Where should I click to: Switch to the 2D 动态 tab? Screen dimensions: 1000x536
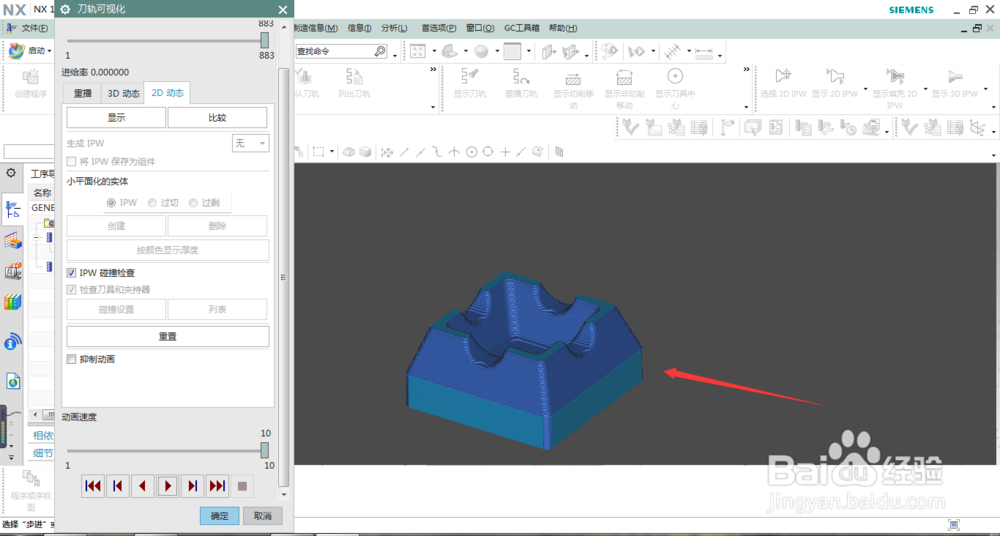point(168,93)
